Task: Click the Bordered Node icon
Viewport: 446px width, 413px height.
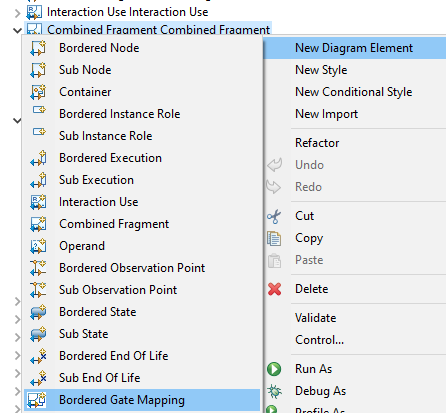Action: (x=38, y=48)
